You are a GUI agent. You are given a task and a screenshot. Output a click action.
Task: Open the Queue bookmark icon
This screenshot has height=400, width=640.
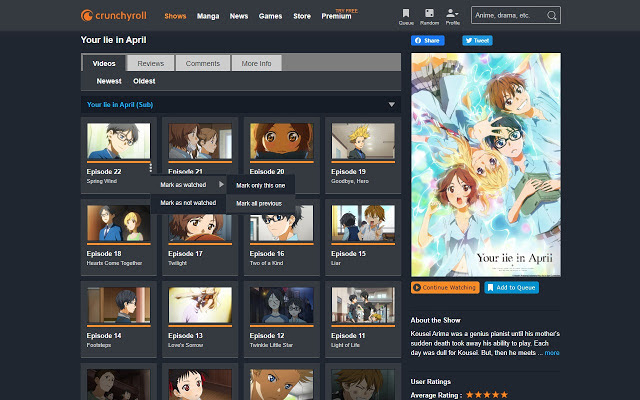[406, 13]
